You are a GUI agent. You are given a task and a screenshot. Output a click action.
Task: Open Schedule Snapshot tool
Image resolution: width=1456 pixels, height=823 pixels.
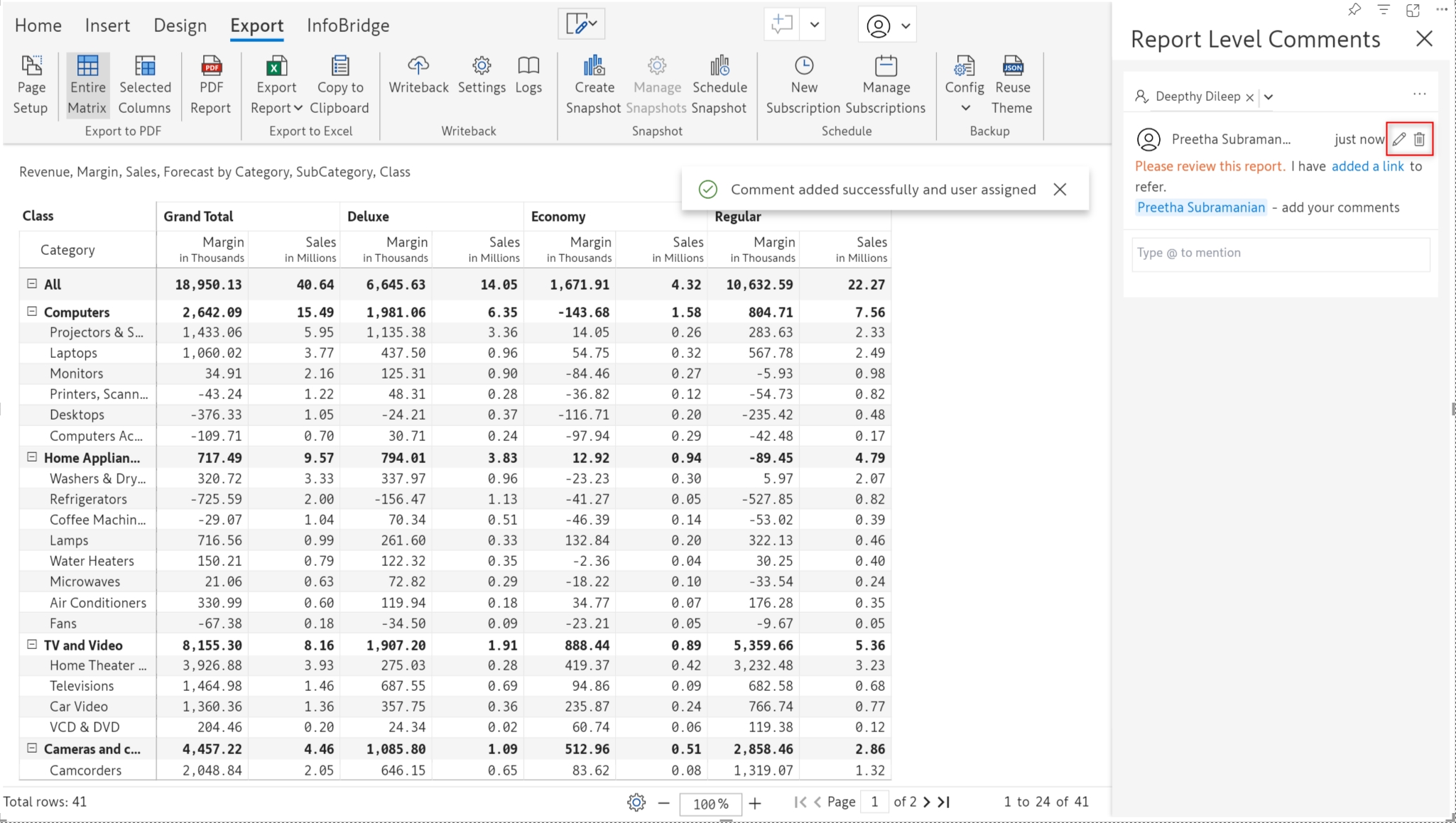tap(719, 67)
